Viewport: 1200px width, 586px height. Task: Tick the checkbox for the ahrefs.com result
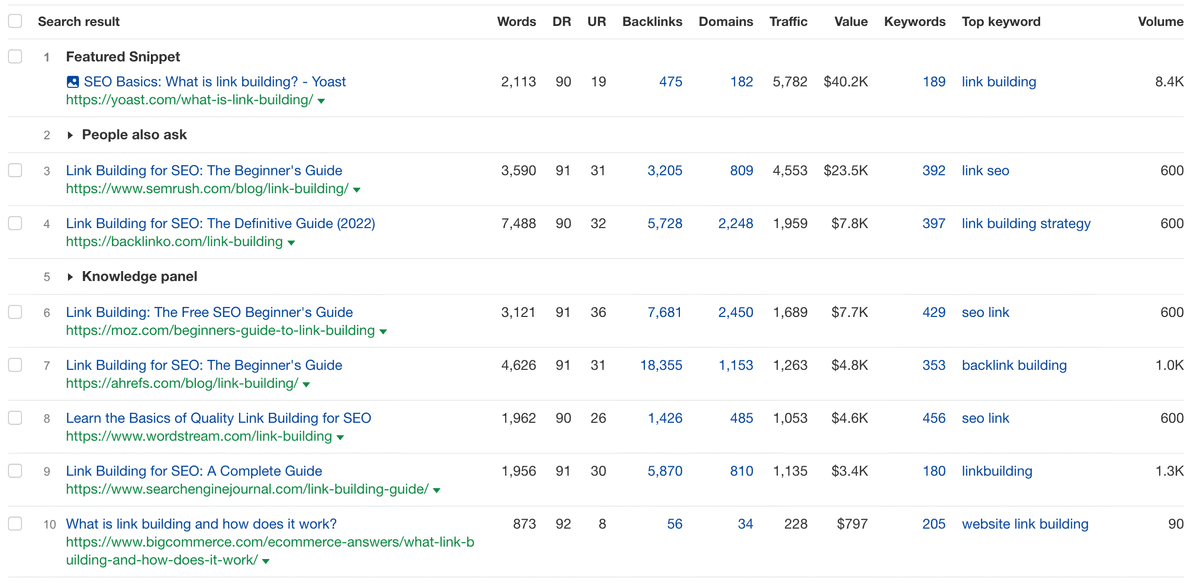(x=15, y=365)
